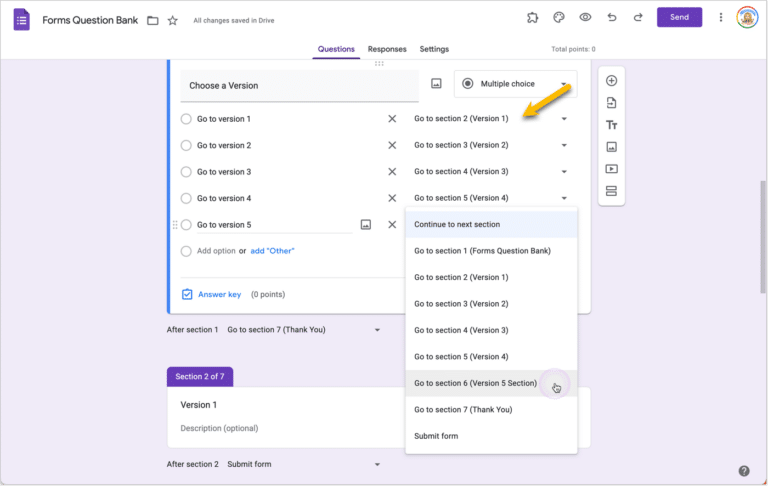Switch to the Questions tab
Image resolution: width=768 pixels, height=486 pixels.
(x=336, y=49)
